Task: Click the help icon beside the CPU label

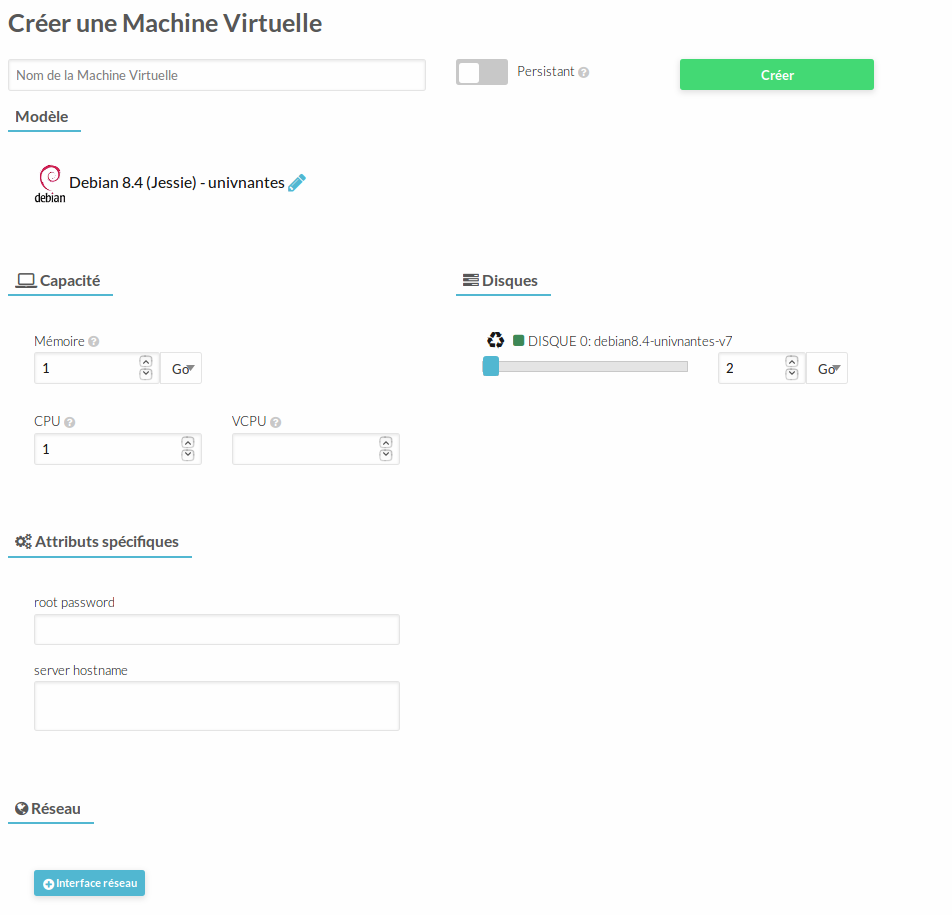Action: [70, 422]
